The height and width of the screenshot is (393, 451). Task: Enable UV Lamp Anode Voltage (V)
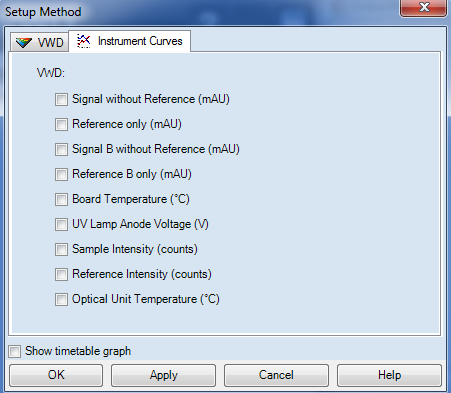[61, 224]
